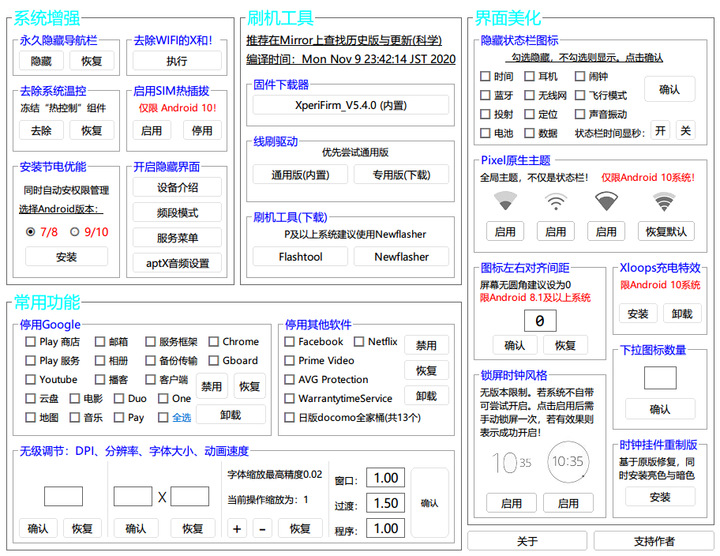The width and height of the screenshot is (720, 556).
Task: Click 恢复默认 in Pixel原生主题
Action: [666, 231]
